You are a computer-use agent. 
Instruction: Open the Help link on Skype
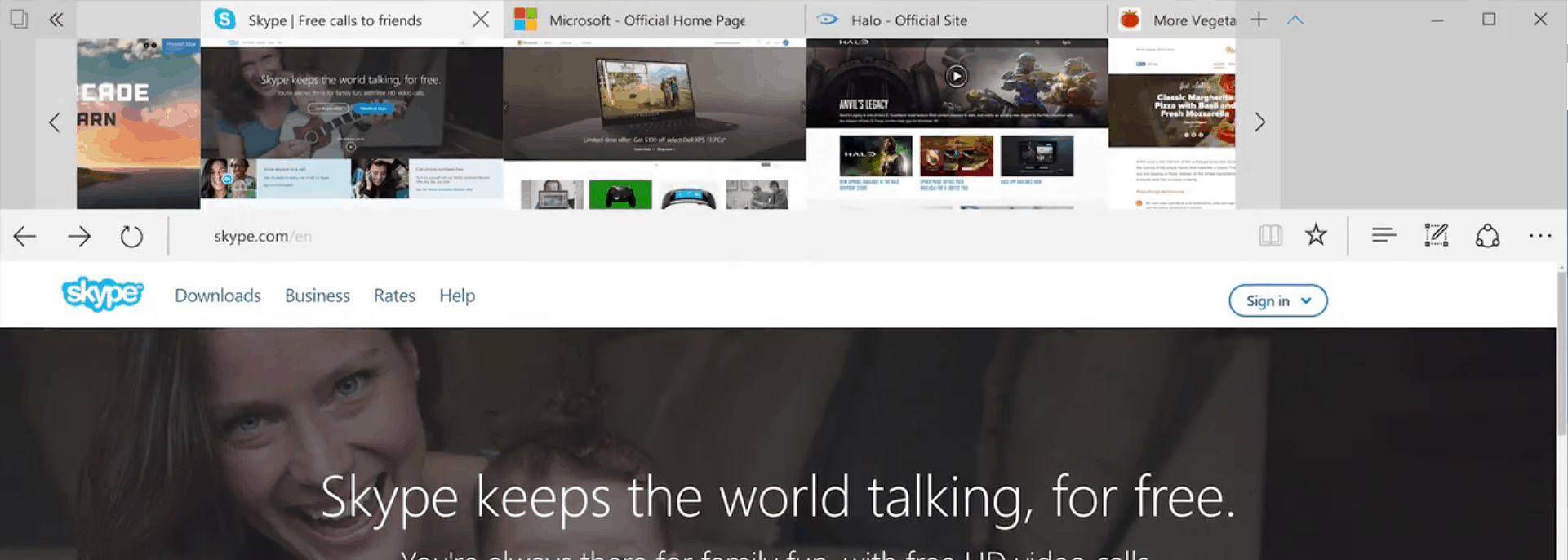457,296
